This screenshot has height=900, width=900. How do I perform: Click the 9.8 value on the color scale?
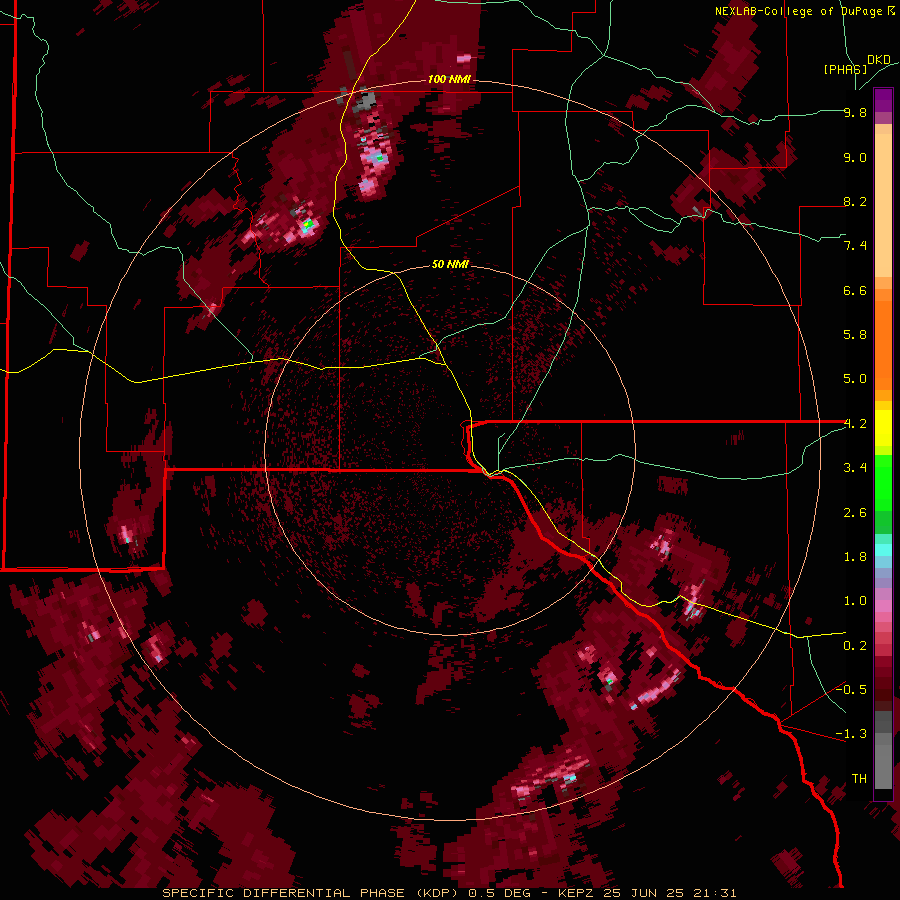point(855,112)
